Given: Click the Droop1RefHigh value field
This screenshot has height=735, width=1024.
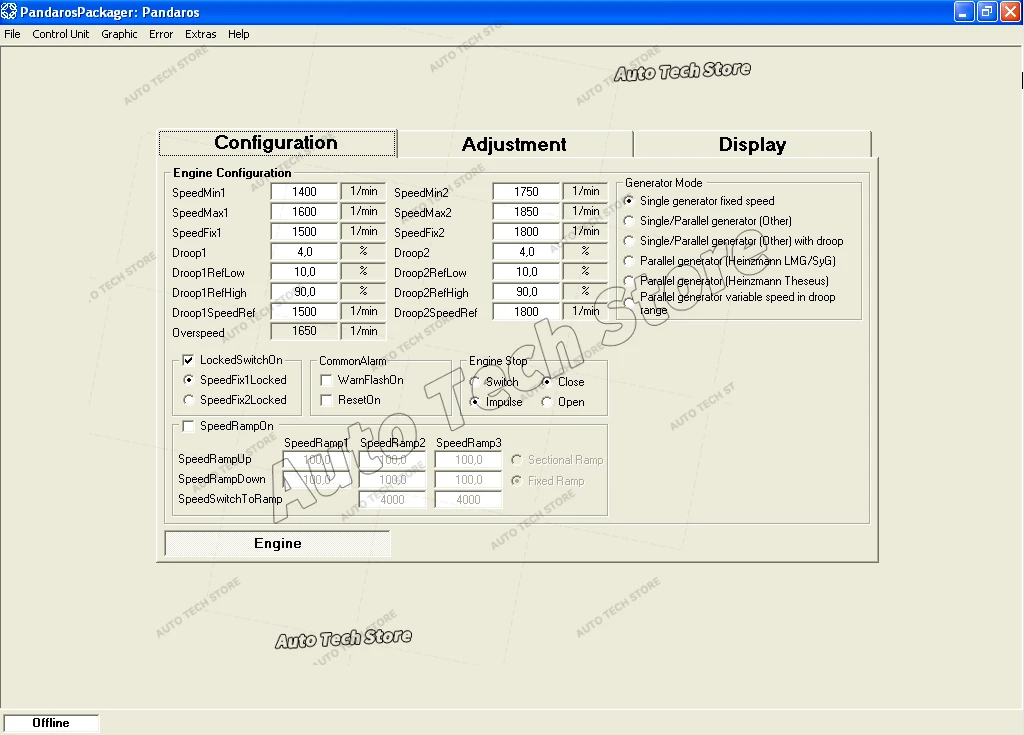Looking at the screenshot, I should point(304,291).
